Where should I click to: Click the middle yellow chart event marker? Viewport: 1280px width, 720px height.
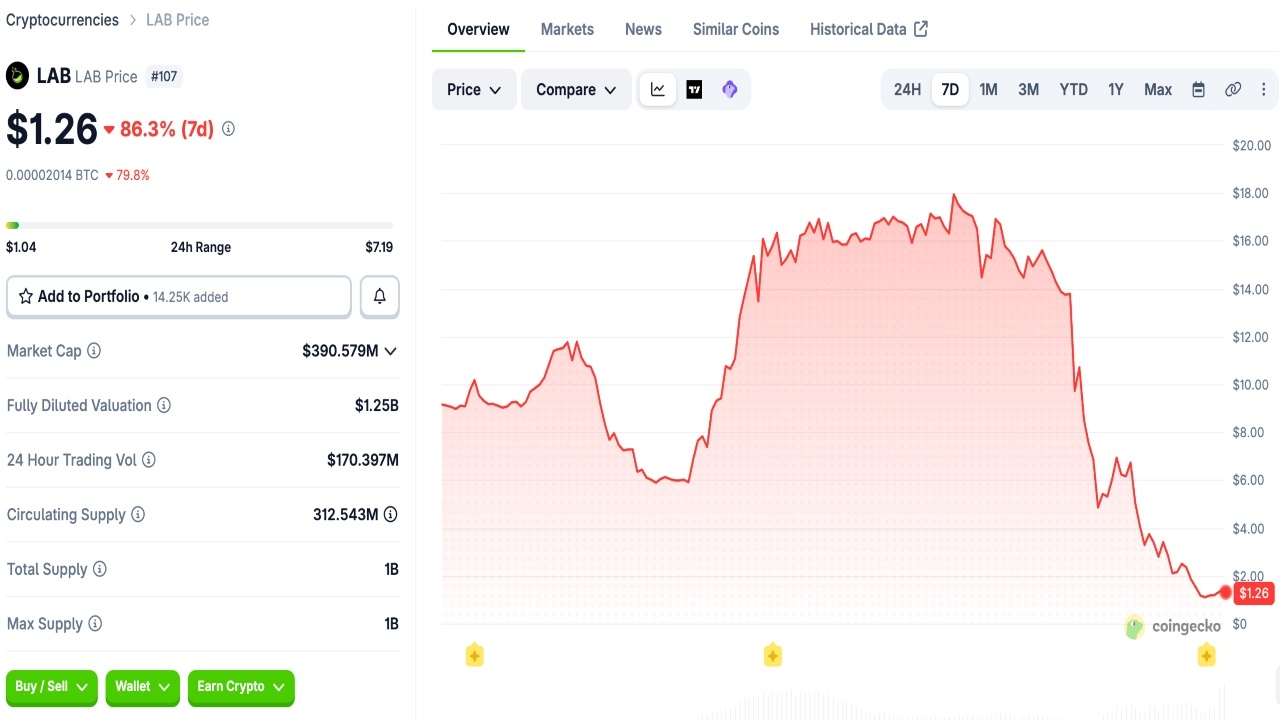[x=772, y=656]
